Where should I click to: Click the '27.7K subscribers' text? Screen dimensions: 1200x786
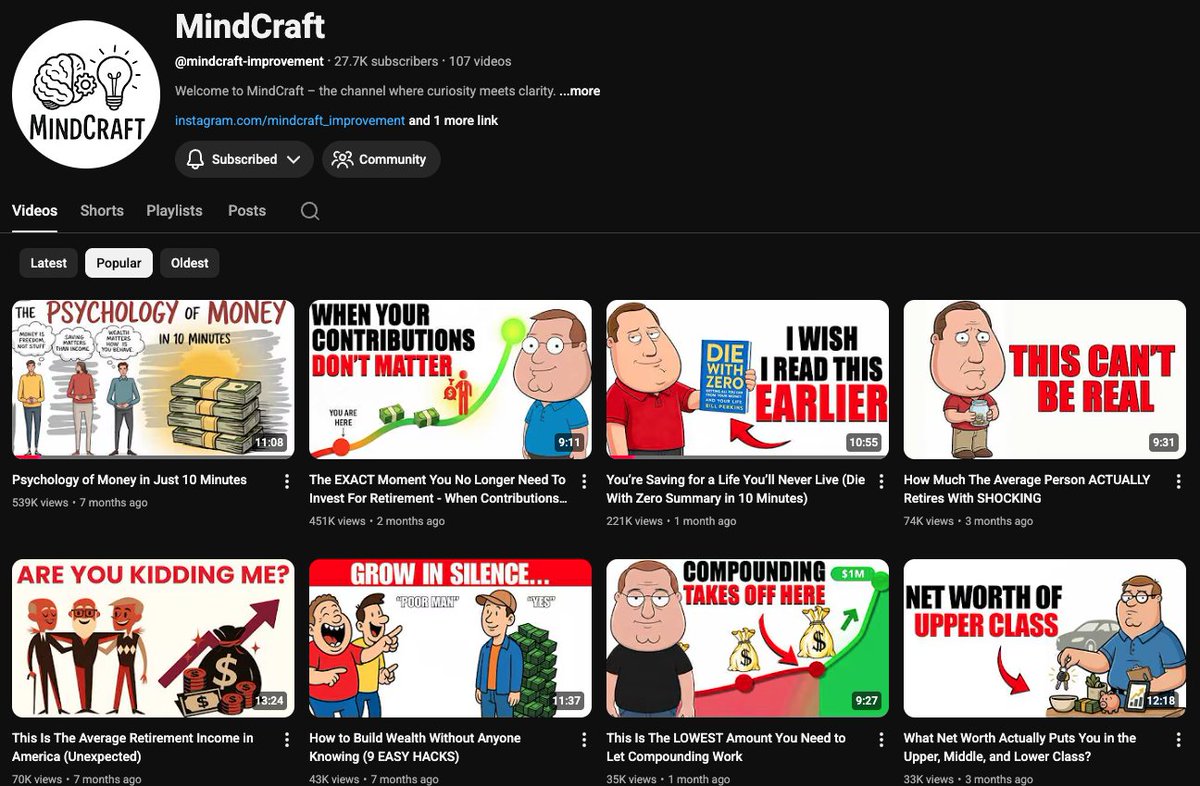pyautogui.click(x=386, y=62)
